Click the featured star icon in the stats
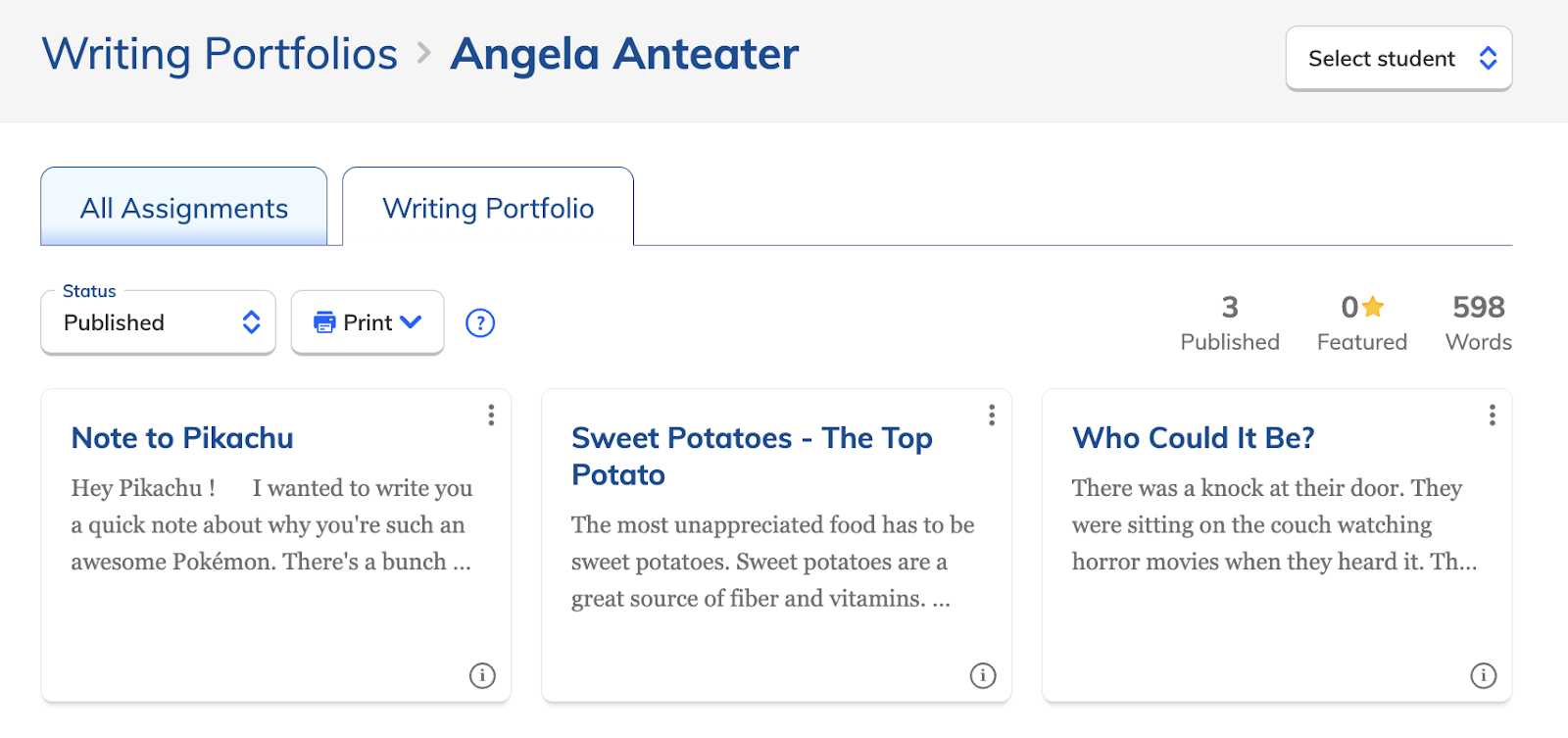The image size is (1568, 738). click(1372, 307)
